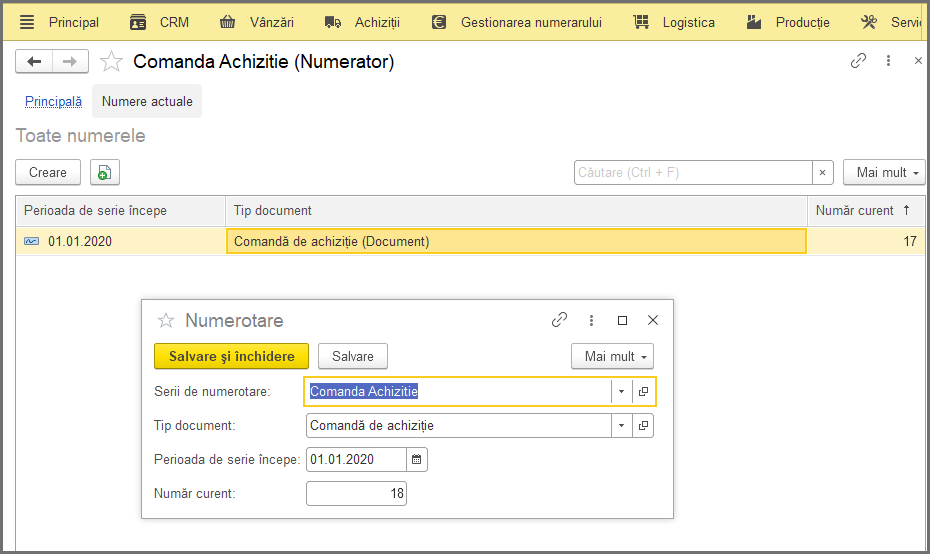Screen dimensions: 930x554
Task: Click the Vânzări basket icon
Action: 227,23
